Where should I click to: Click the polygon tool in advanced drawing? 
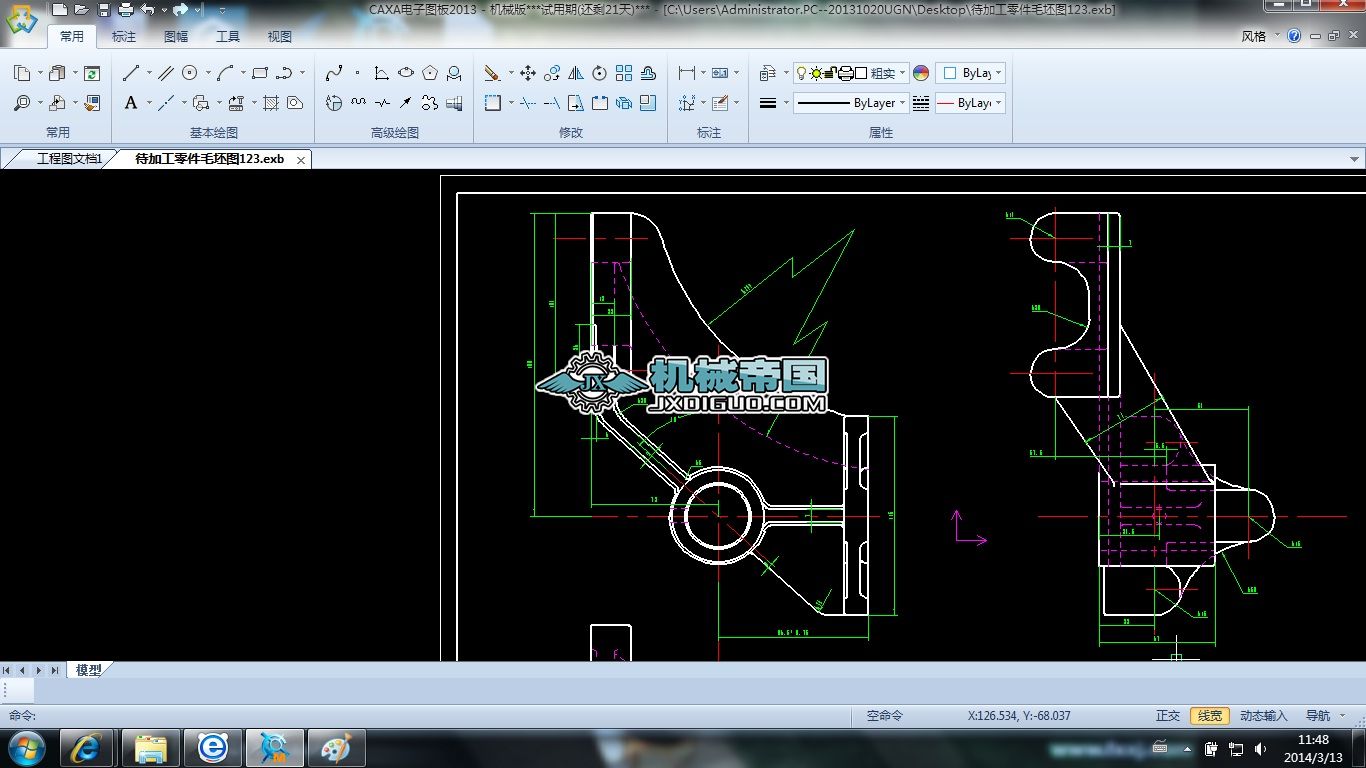pyautogui.click(x=430, y=73)
